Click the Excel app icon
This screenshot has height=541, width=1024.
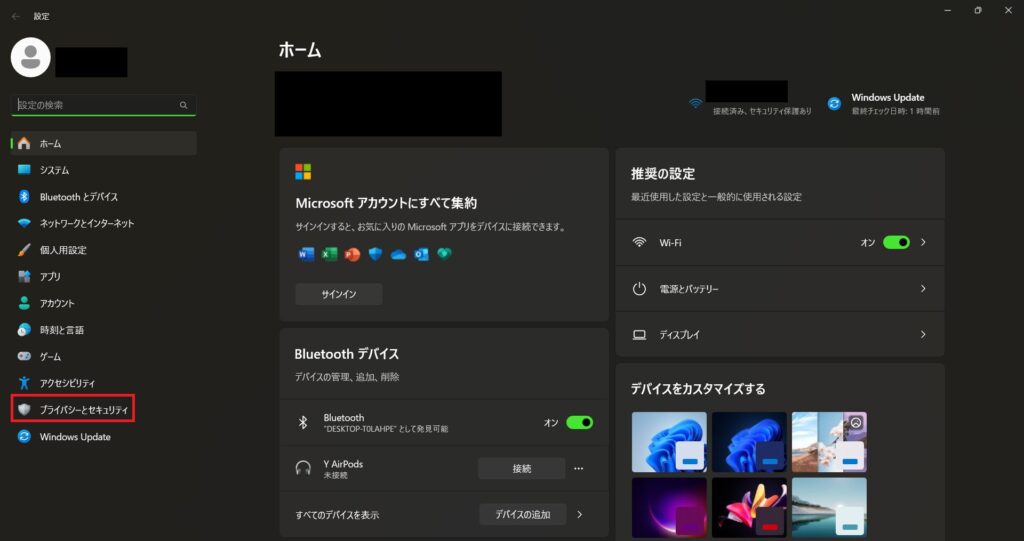click(329, 254)
